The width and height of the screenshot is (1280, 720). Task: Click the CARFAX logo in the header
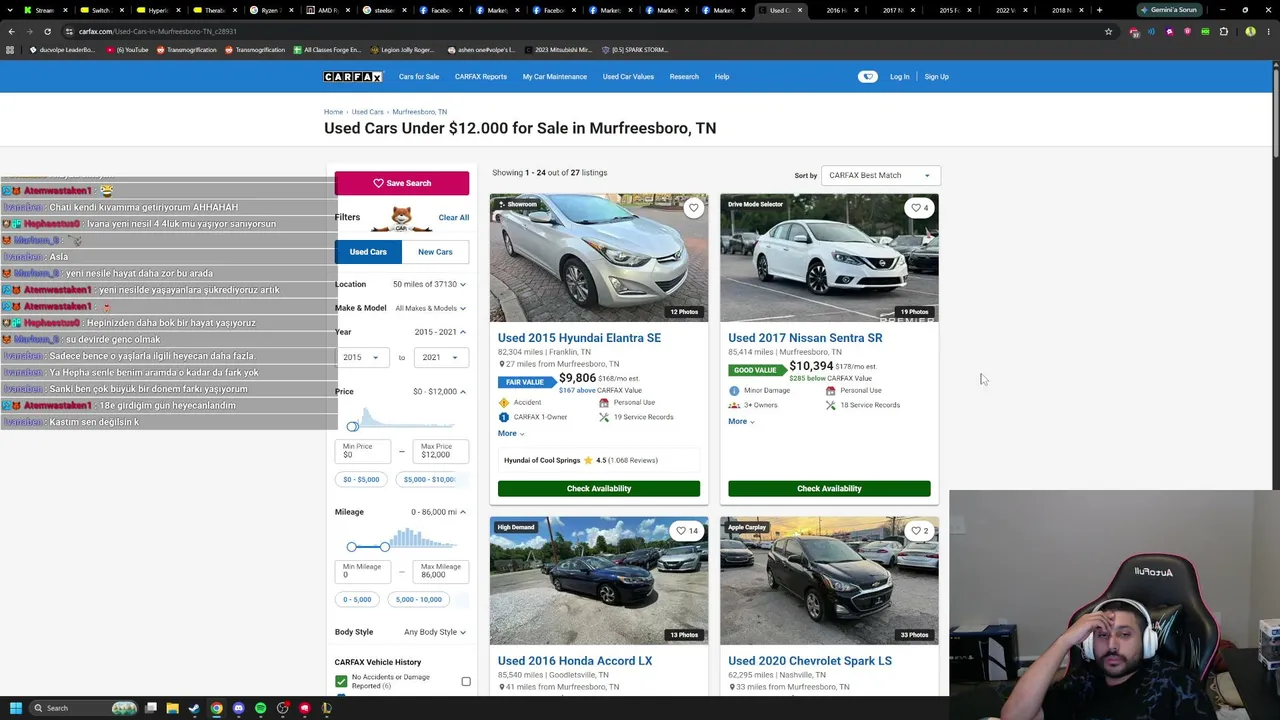353,77
